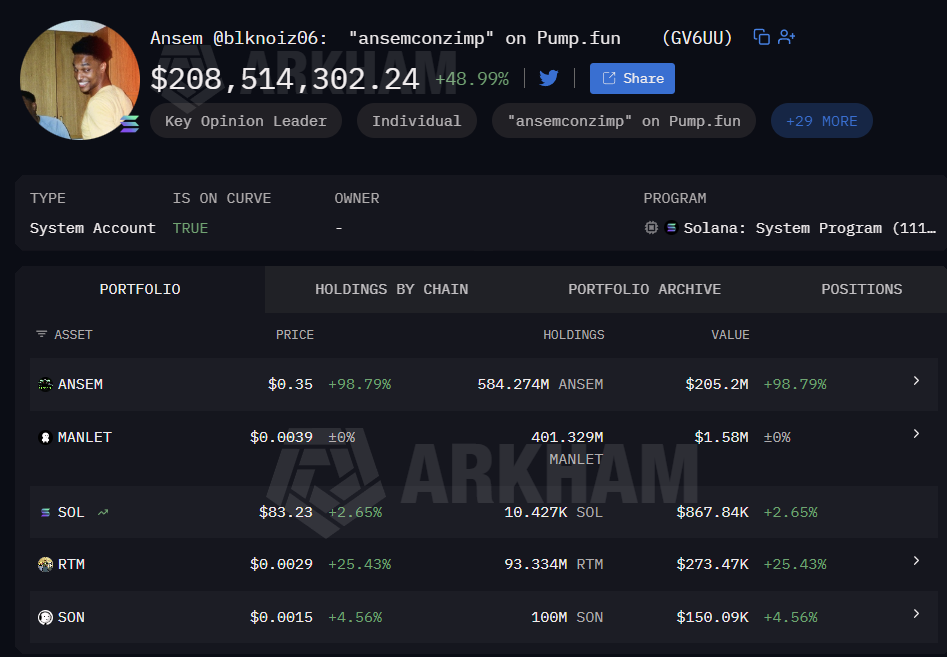947x657 pixels.
Task: Open the ANSEM asset name
Action: tap(80, 384)
